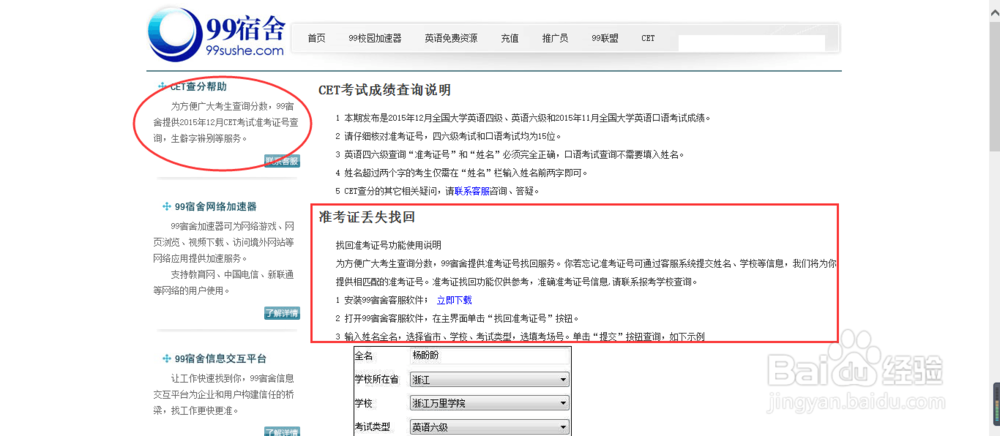Open the 考试类型 dropdown showing 英语六级
1000x436 pixels.
(x=489, y=427)
